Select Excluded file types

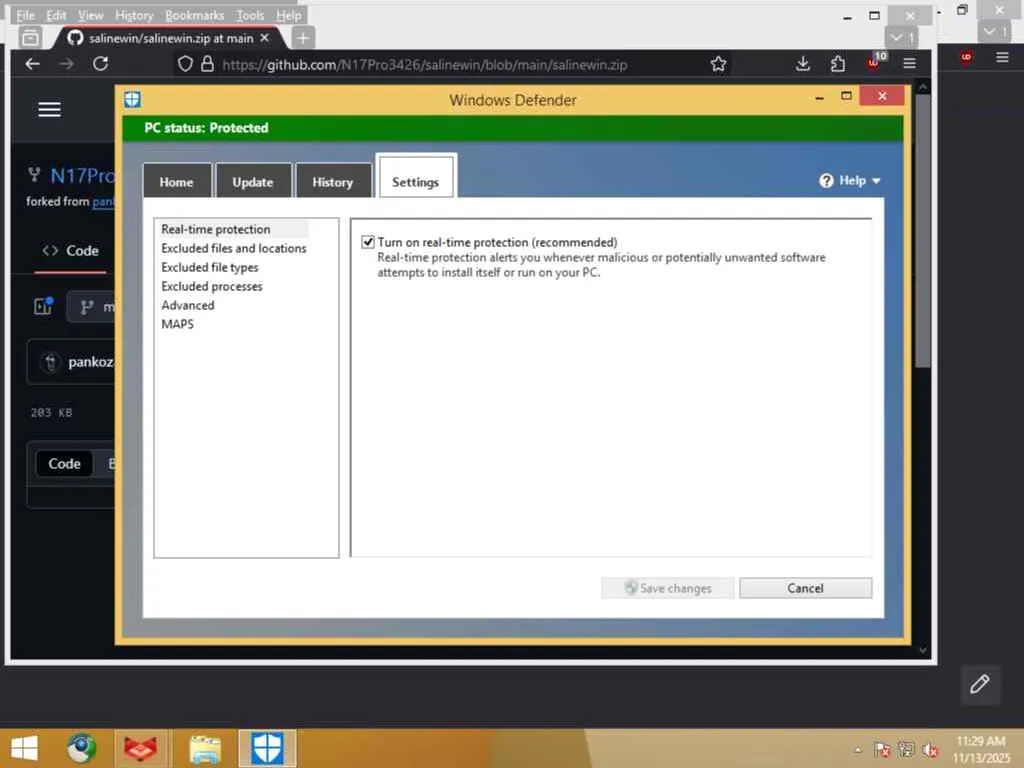point(210,267)
